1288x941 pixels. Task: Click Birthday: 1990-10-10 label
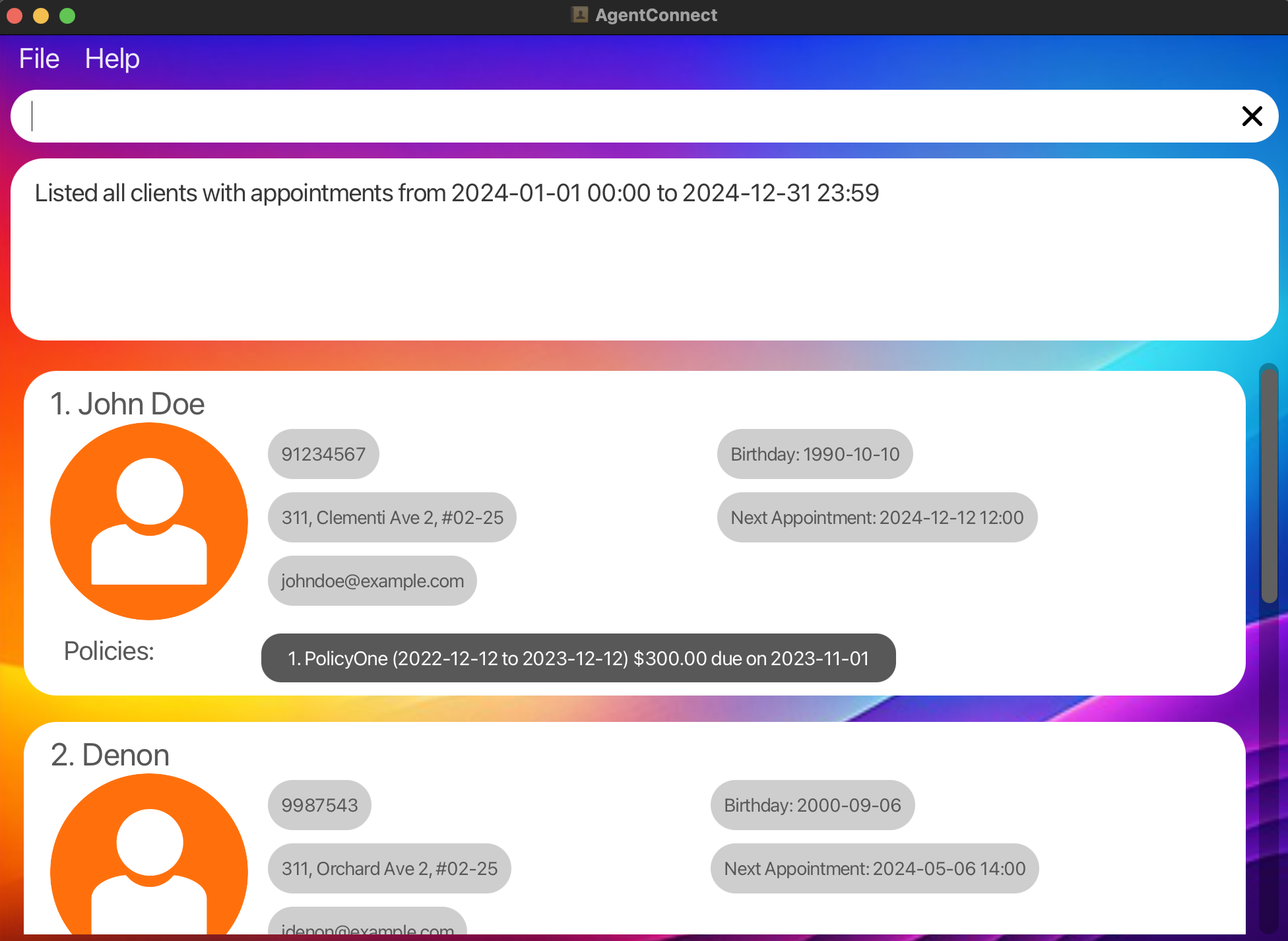tap(815, 454)
